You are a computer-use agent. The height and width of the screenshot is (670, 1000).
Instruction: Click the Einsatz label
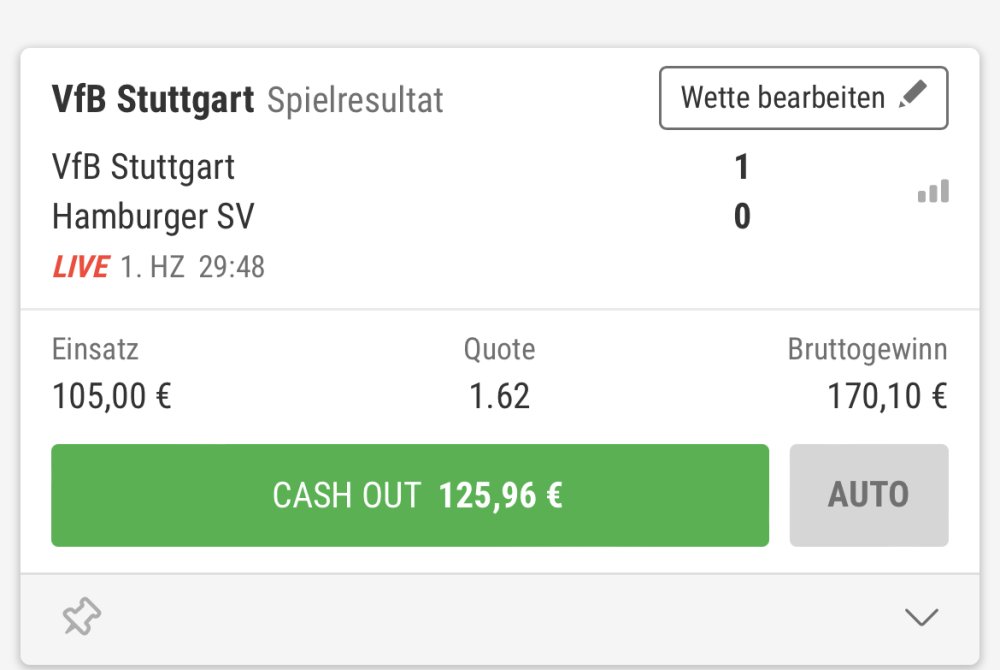(x=95, y=349)
